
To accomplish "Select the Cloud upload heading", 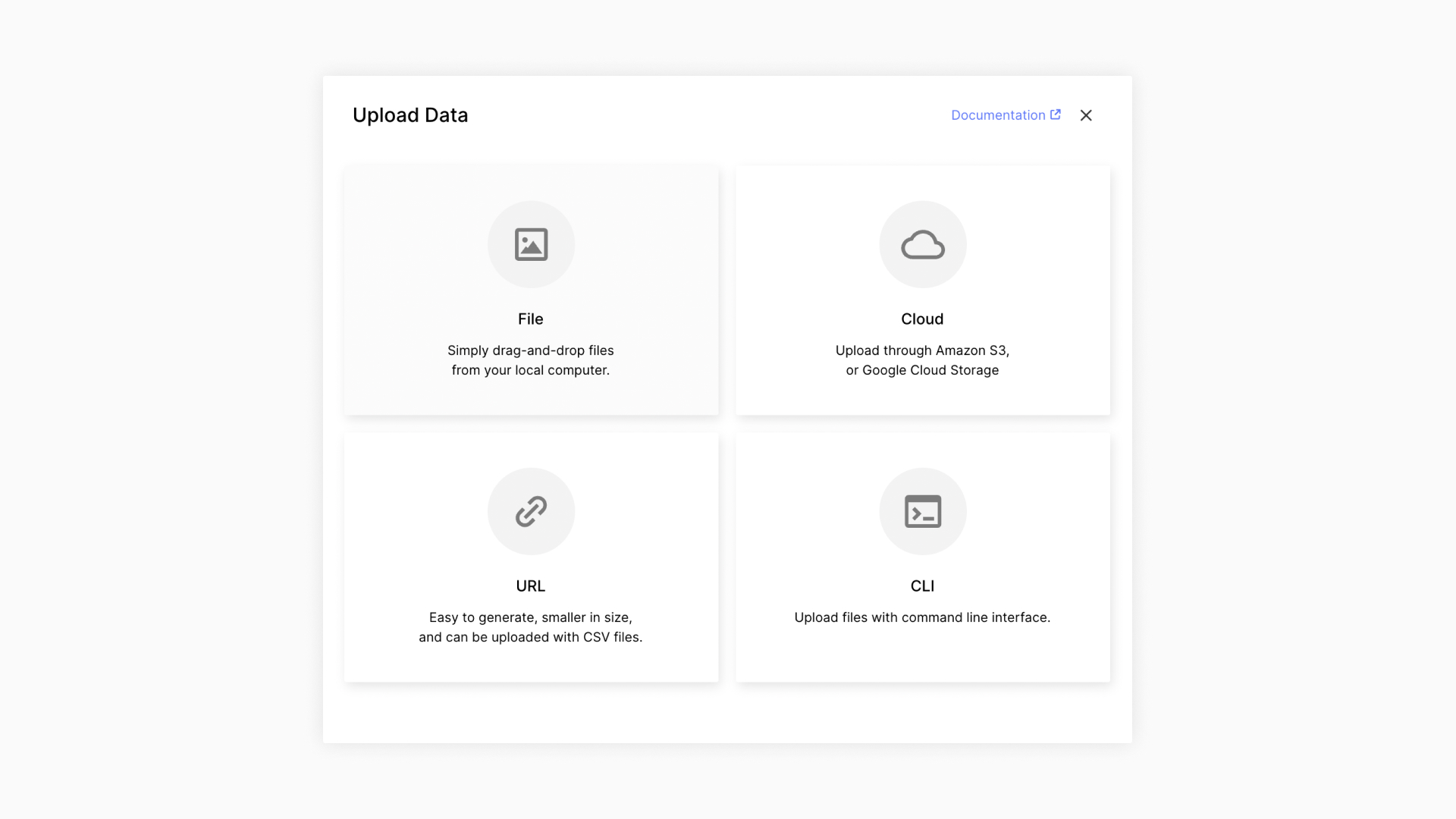I will 922,319.
